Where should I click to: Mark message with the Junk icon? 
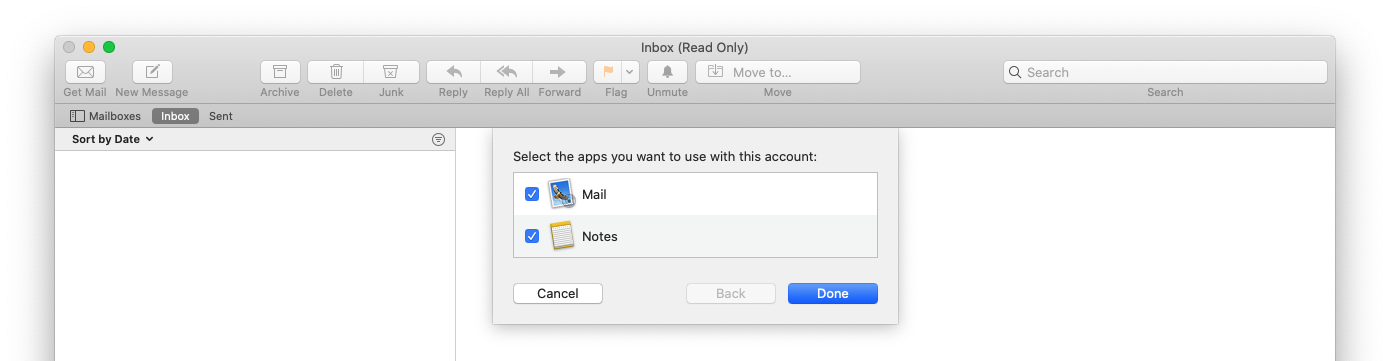pos(391,72)
